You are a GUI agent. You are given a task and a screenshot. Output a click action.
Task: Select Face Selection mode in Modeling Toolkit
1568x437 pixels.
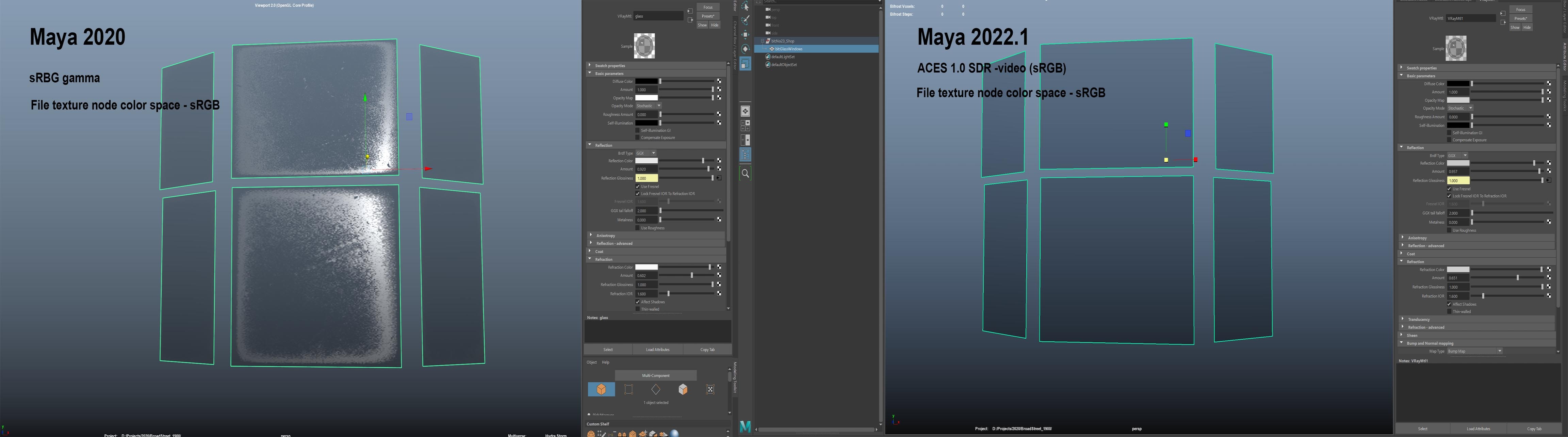point(683,389)
